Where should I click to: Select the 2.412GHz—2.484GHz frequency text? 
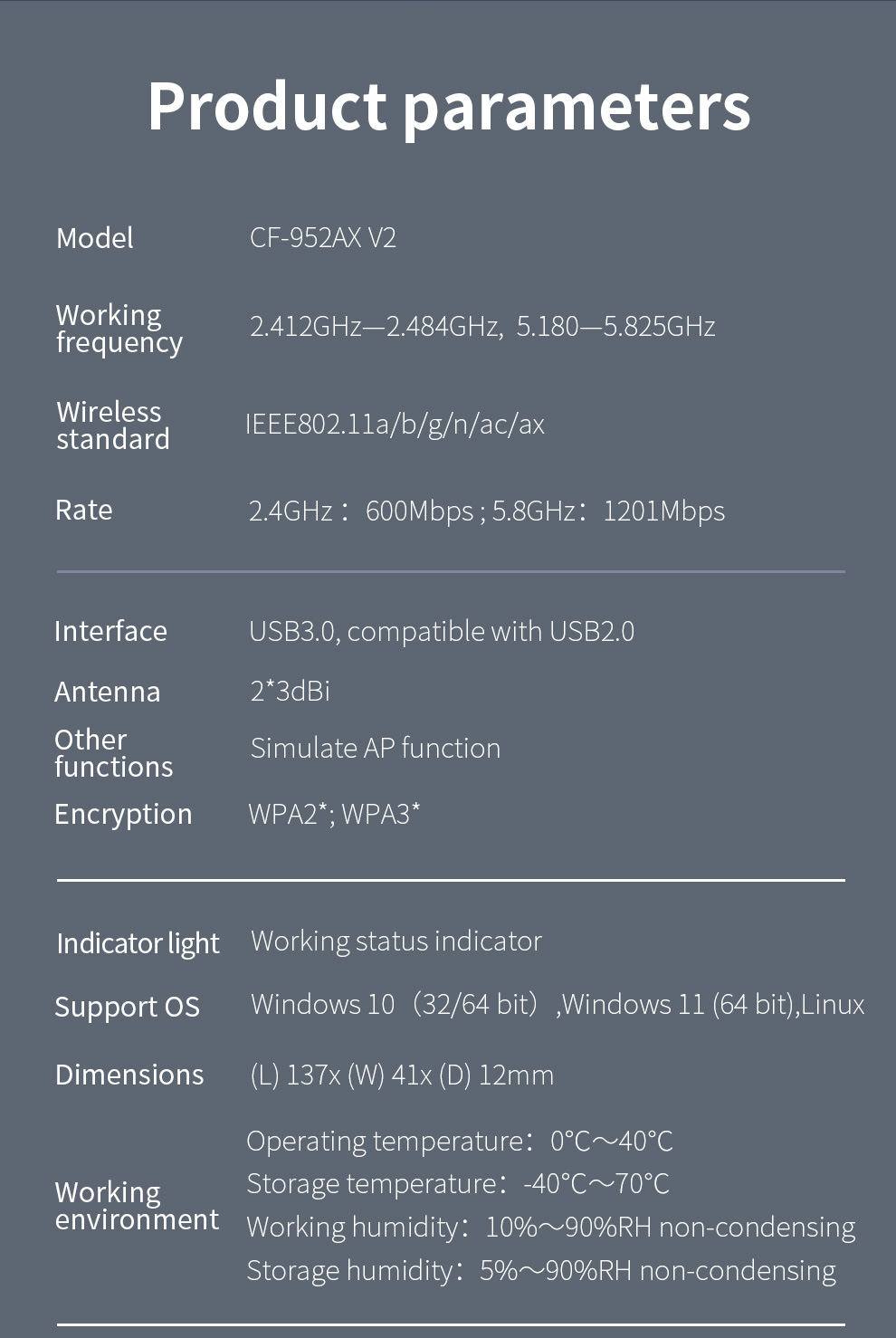coord(375,327)
